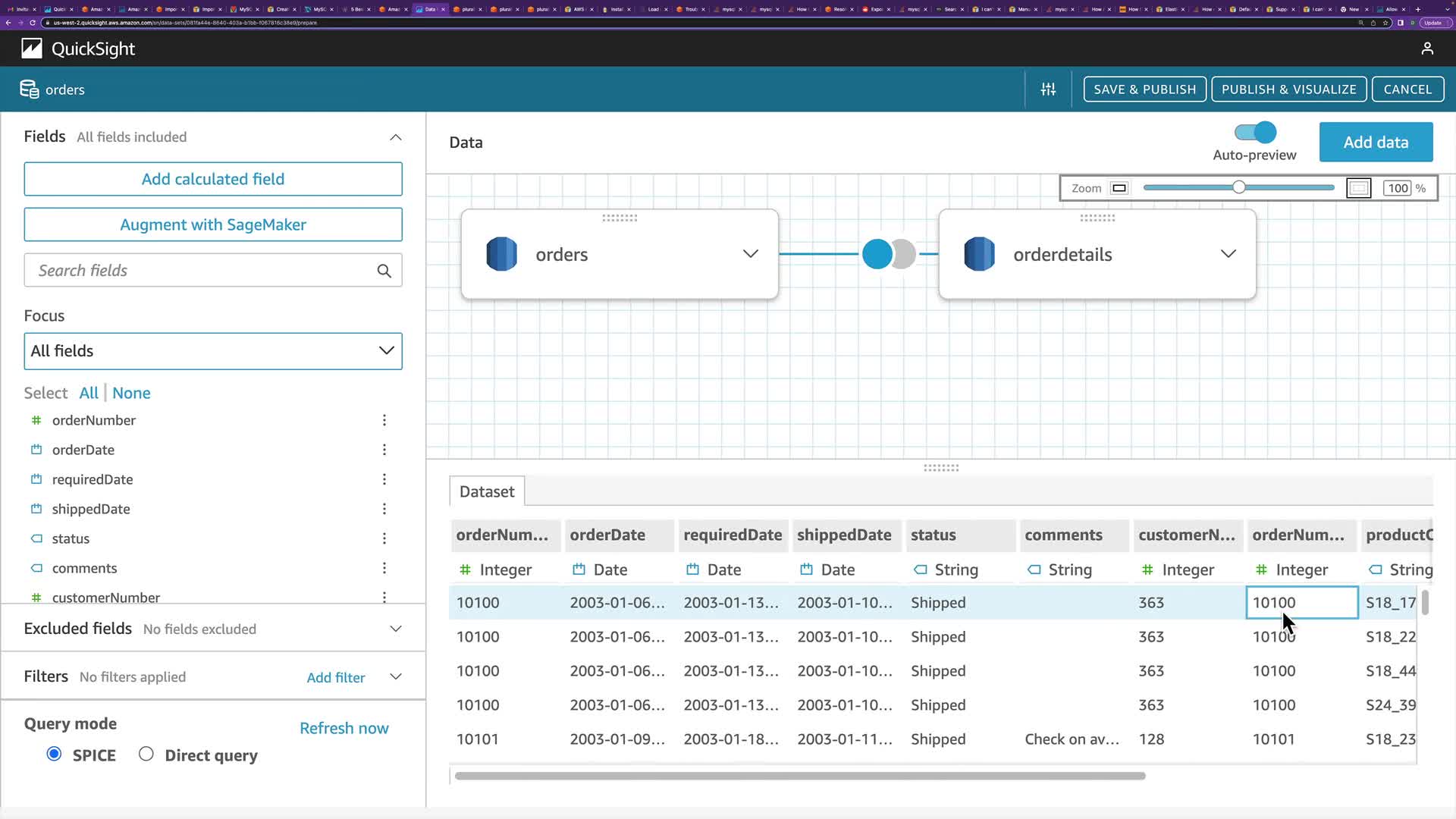Select the Dataset tab
The height and width of the screenshot is (819, 1456).
(x=487, y=491)
